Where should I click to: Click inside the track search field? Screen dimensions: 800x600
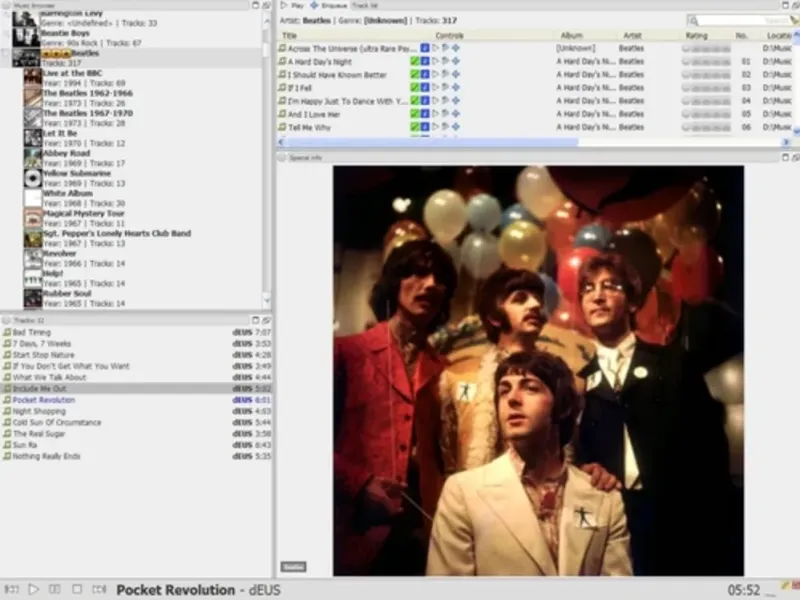coord(743,20)
